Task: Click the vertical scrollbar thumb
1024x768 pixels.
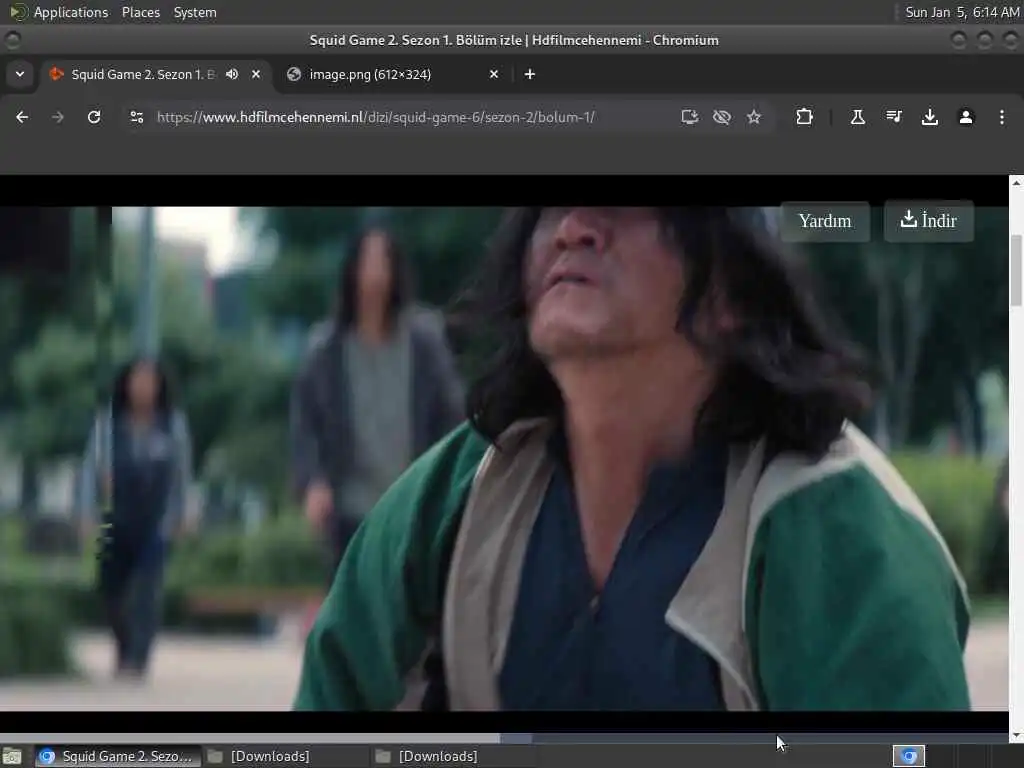Action: (1016, 270)
